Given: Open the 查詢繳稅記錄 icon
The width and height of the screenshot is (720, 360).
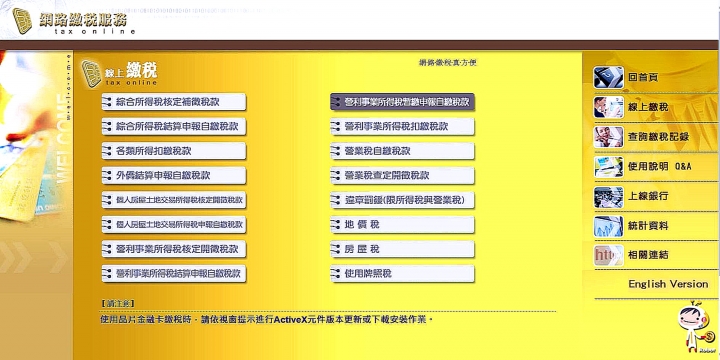Looking at the screenshot, I should (608, 137).
